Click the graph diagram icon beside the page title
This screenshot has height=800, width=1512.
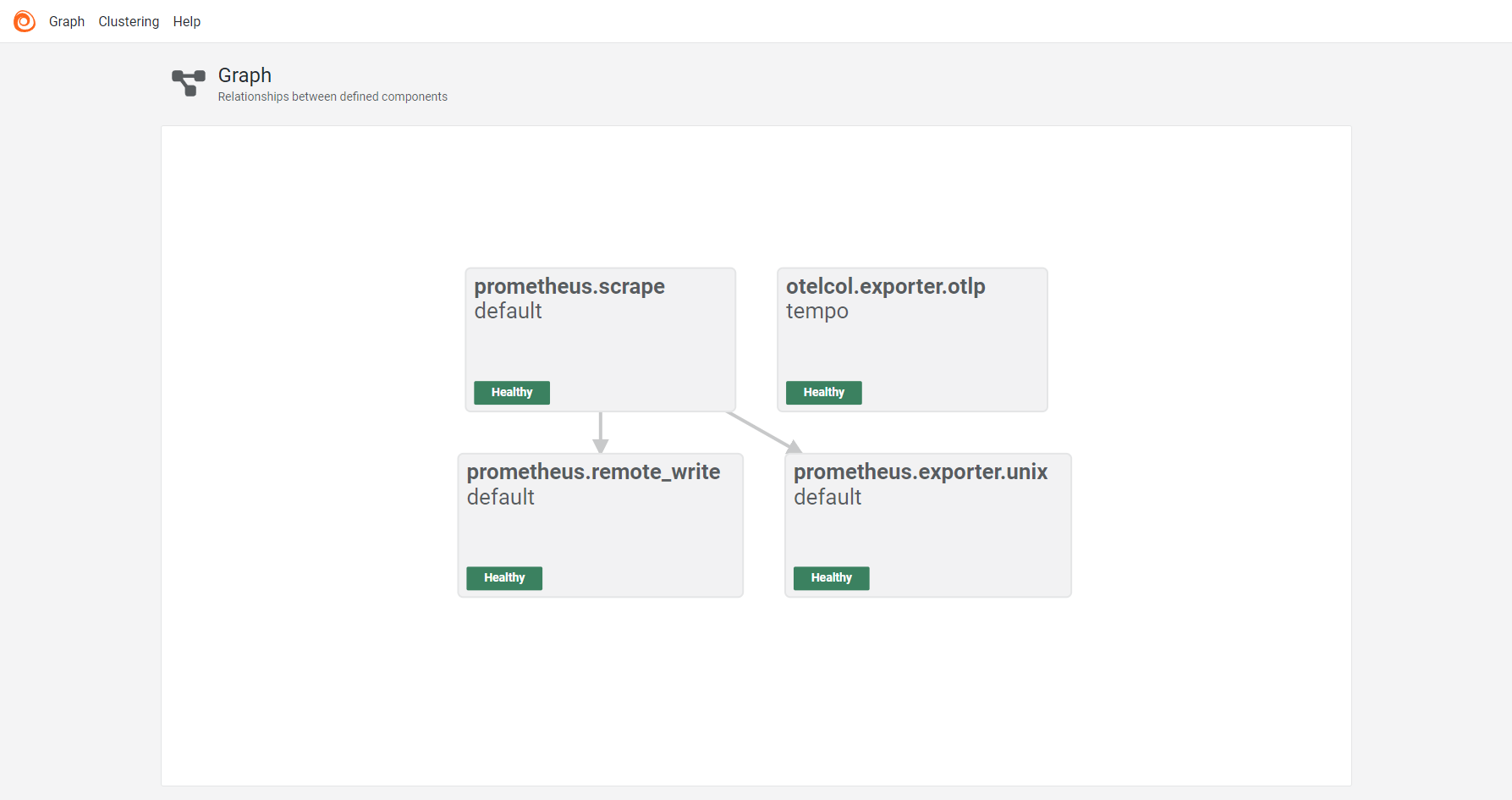pos(188,83)
